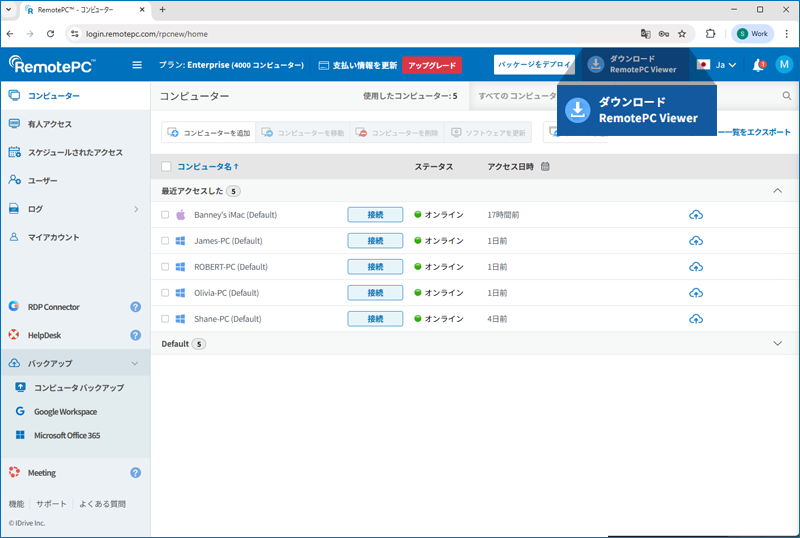Image resolution: width=800 pixels, height=538 pixels.
Task: Open the サポート footer link
Action: coord(51,504)
